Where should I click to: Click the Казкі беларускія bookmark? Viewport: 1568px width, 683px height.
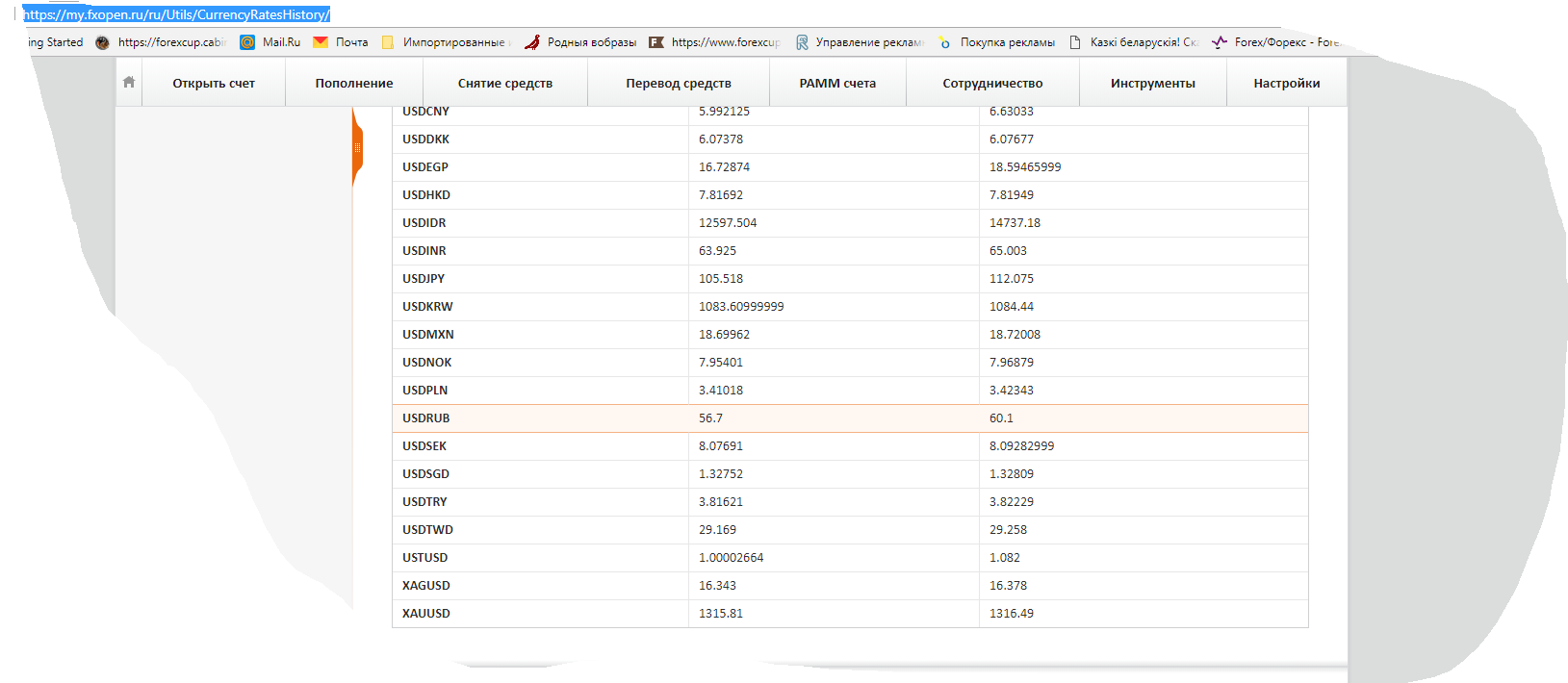coord(1075,42)
